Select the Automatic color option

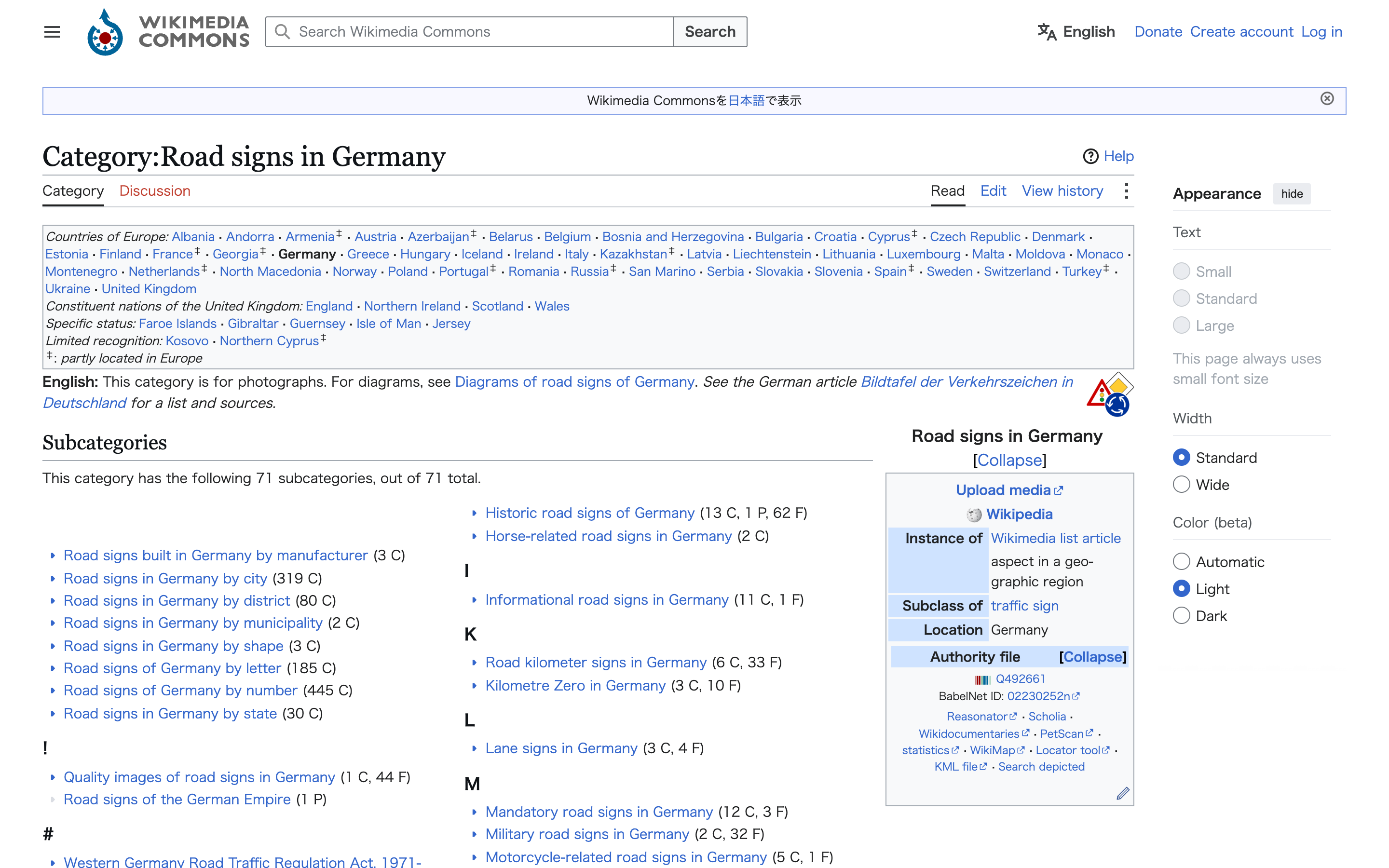point(1181,561)
